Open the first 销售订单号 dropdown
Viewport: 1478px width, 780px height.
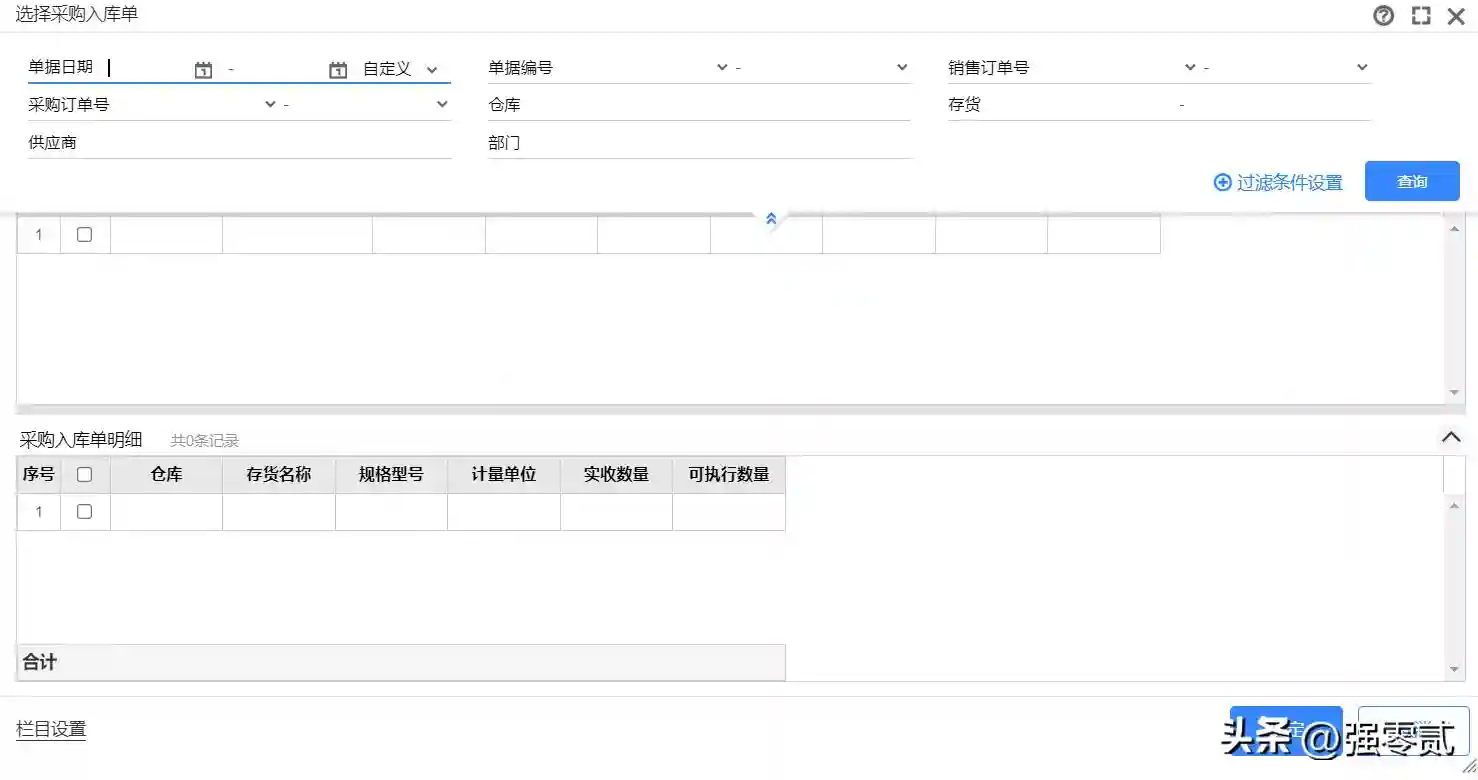point(1190,68)
